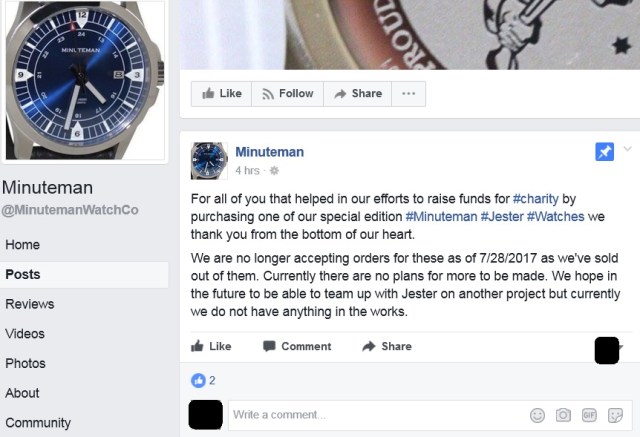Like the Minuteman page

click(x=222, y=94)
